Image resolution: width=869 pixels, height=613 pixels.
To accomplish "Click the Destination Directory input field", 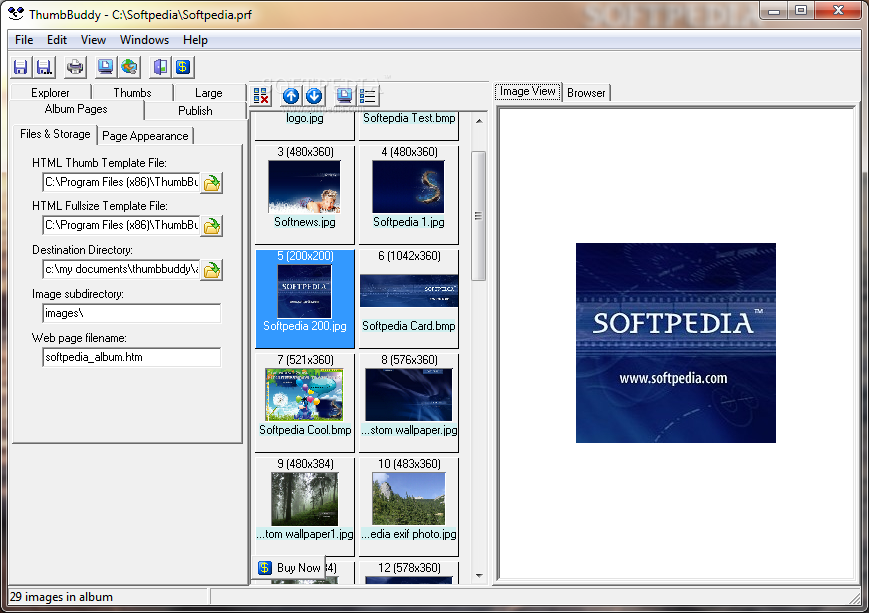I will click(121, 269).
